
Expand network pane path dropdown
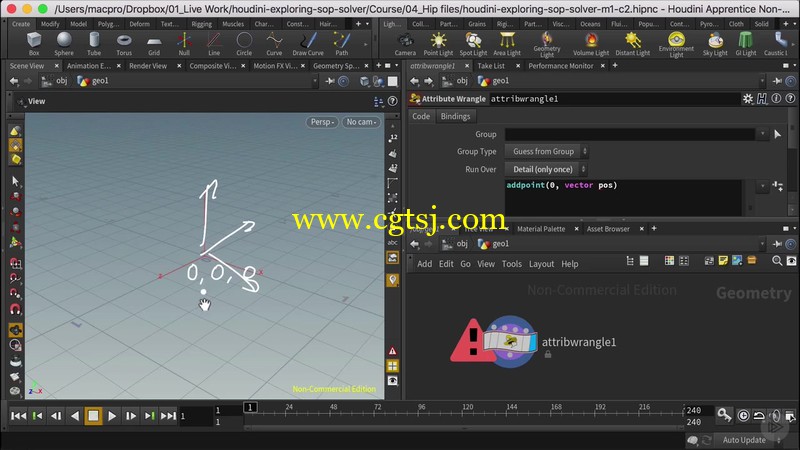(x=762, y=244)
